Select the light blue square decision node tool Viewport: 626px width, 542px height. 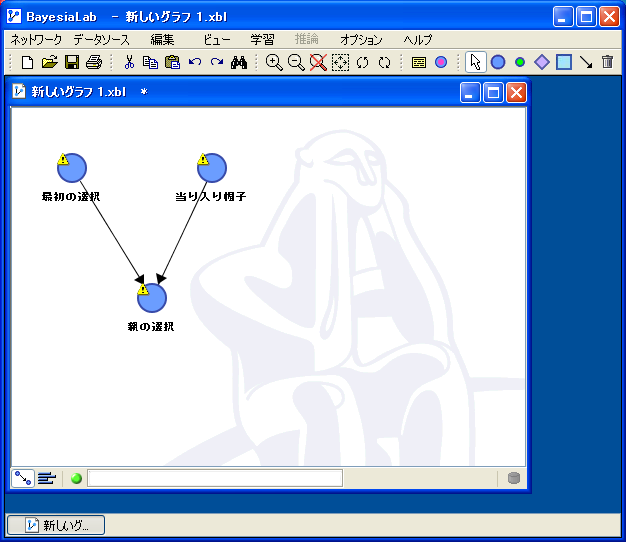pyautogui.click(x=564, y=62)
